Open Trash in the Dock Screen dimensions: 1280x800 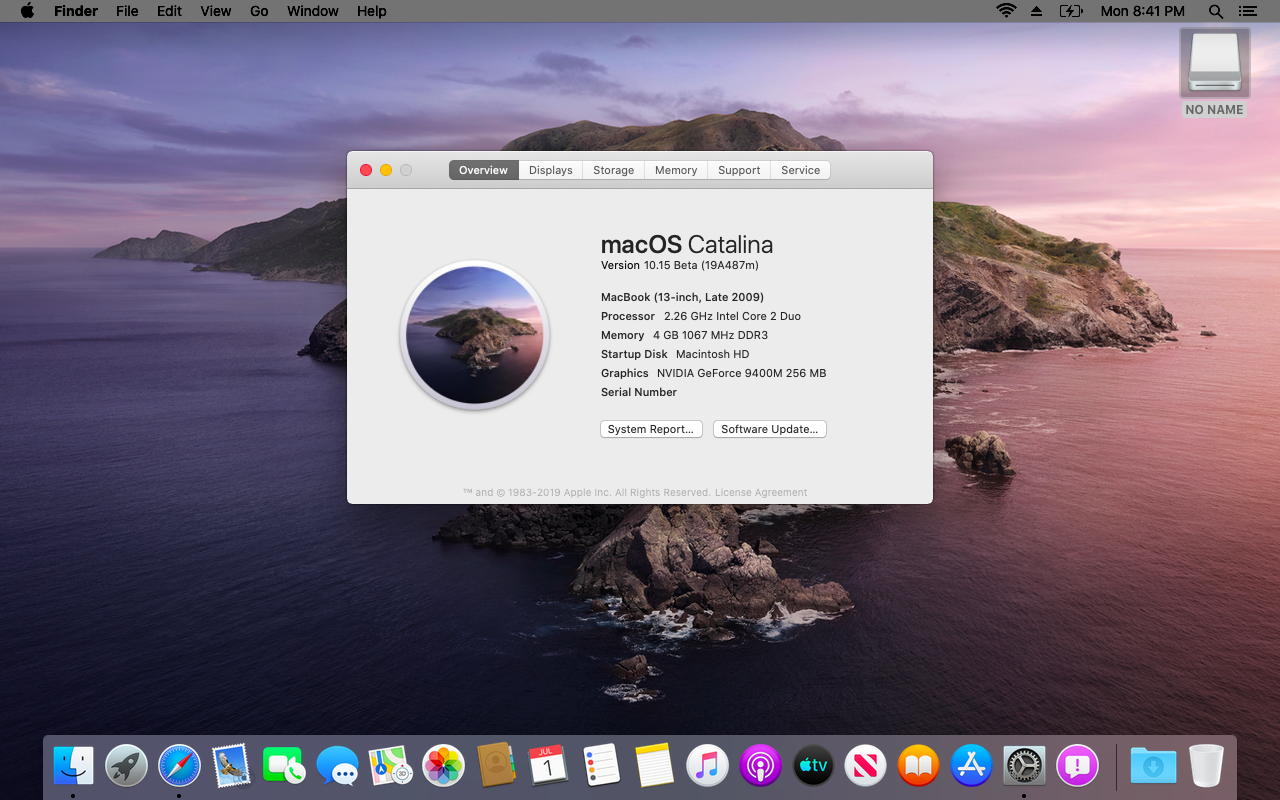coord(1206,766)
